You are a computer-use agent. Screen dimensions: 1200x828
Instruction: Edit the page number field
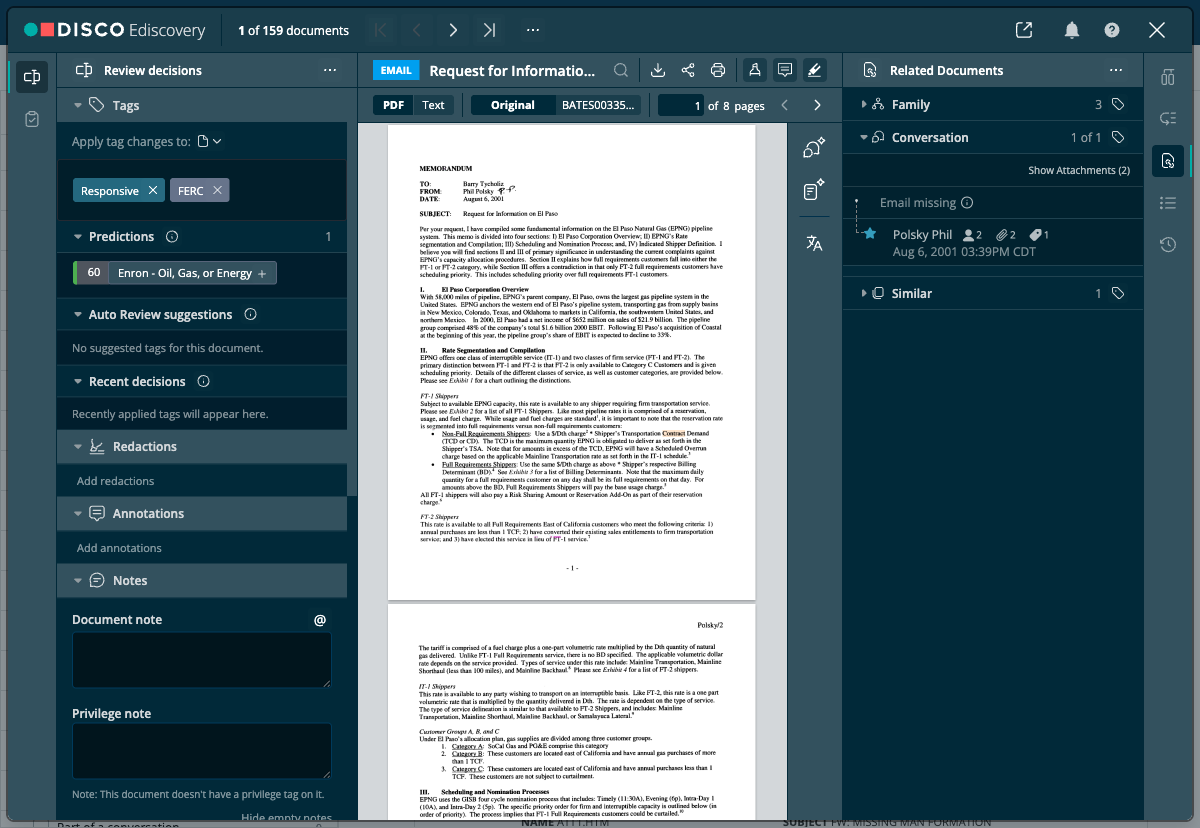[680, 105]
